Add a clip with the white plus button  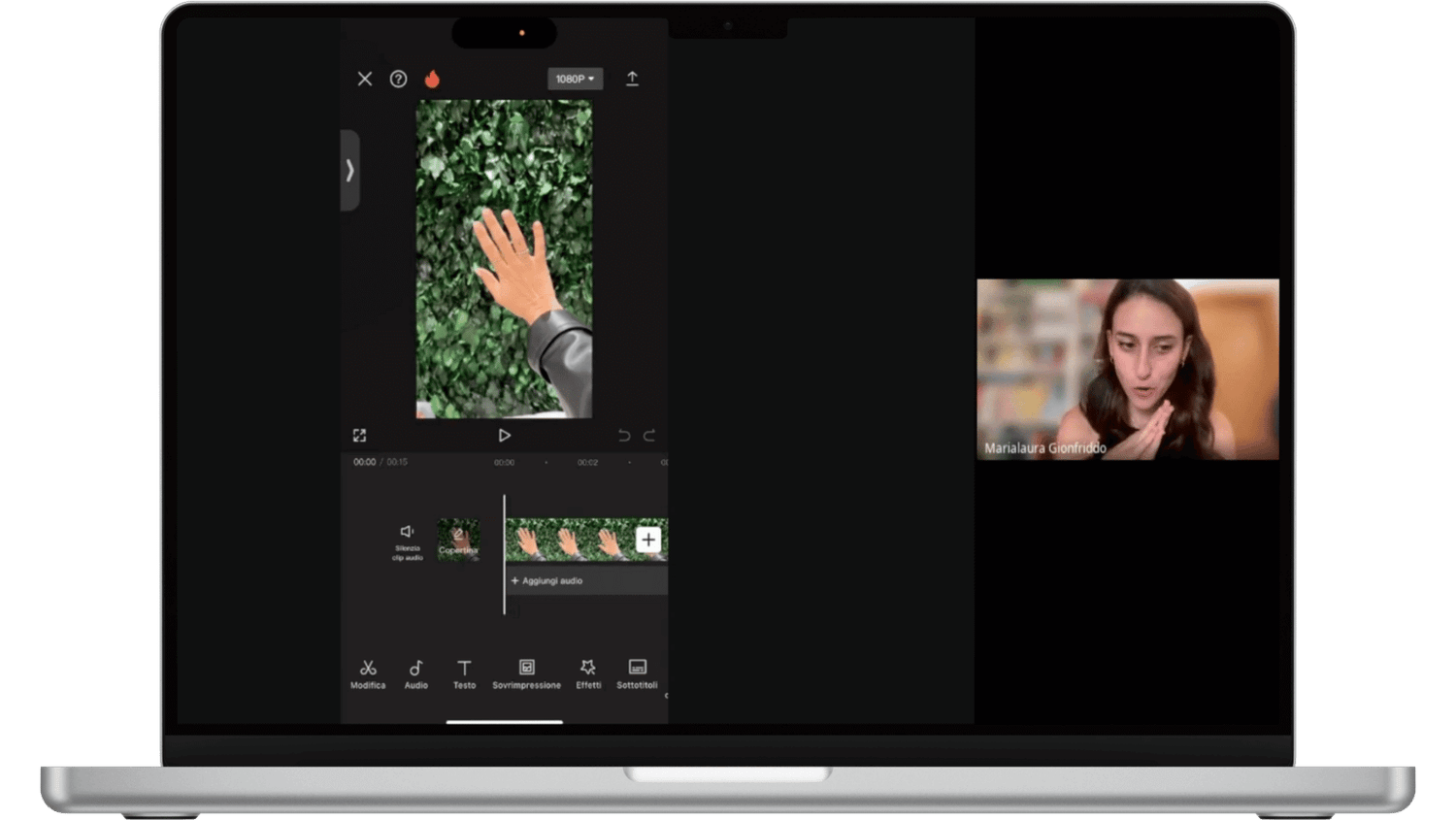click(648, 540)
